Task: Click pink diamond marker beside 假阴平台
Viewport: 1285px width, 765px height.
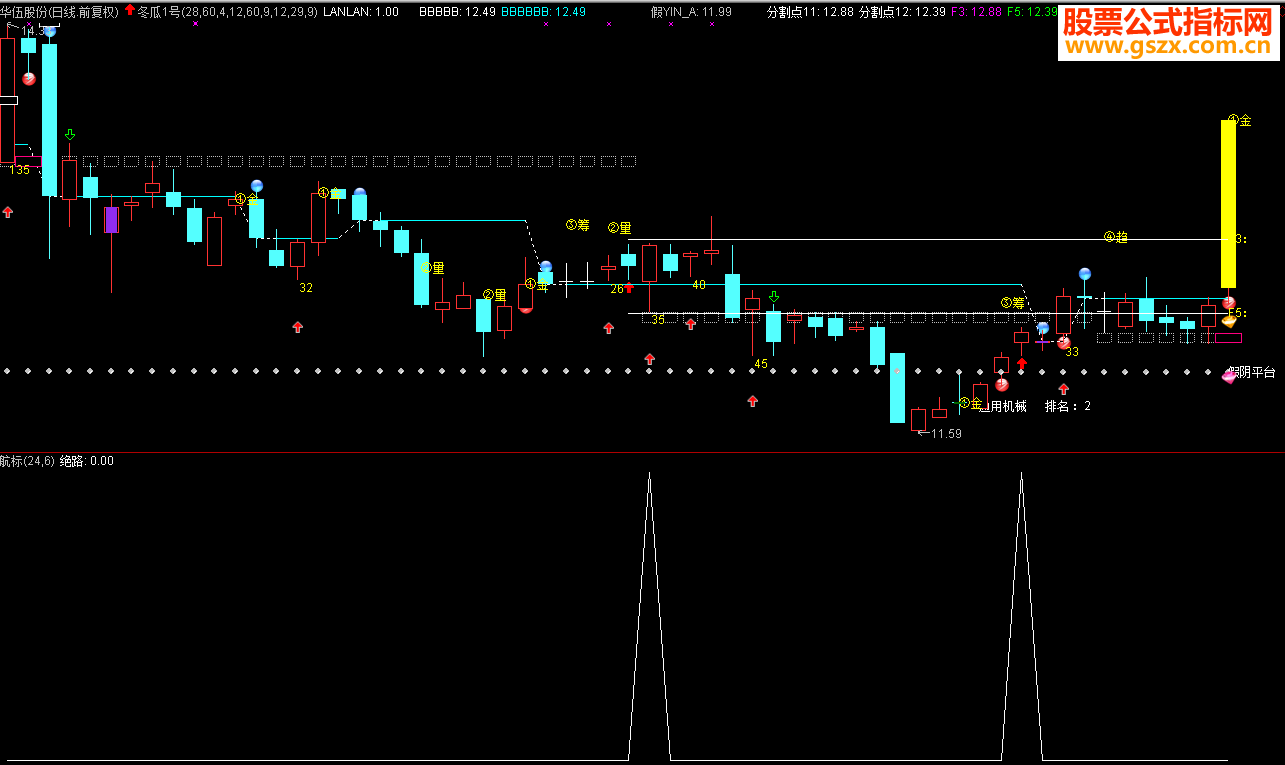Action: [x=1229, y=377]
